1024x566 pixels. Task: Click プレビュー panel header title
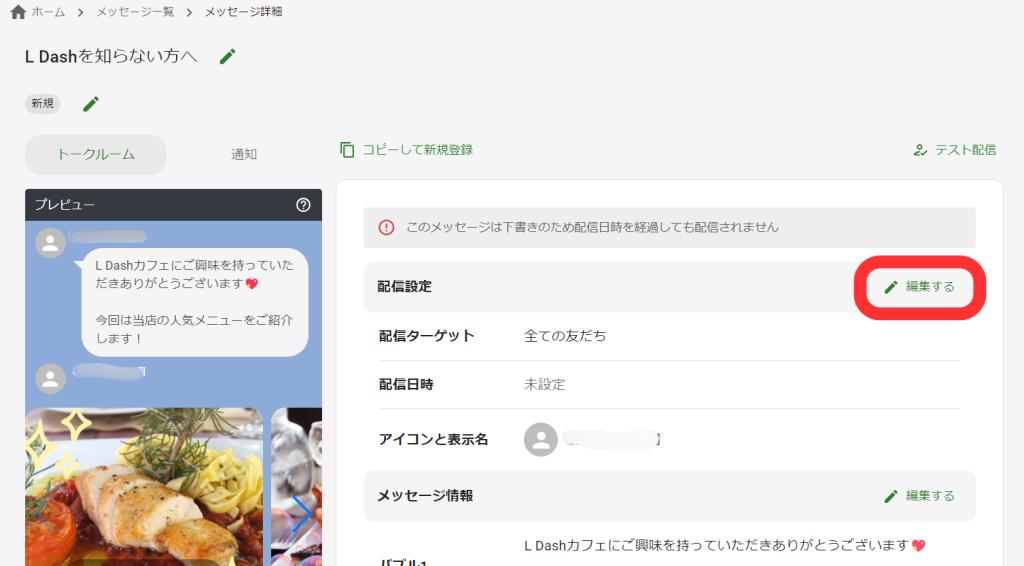65,205
